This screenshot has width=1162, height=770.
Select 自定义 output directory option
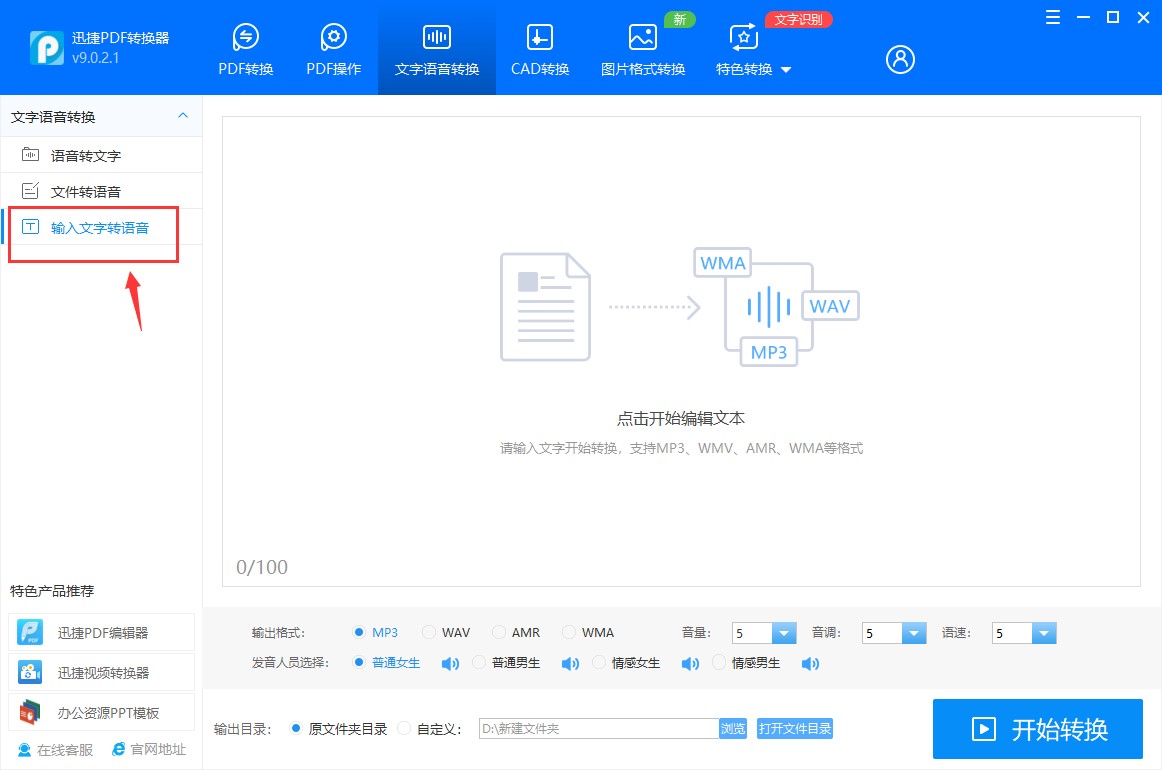pyautogui.click(x=423, y=728)
